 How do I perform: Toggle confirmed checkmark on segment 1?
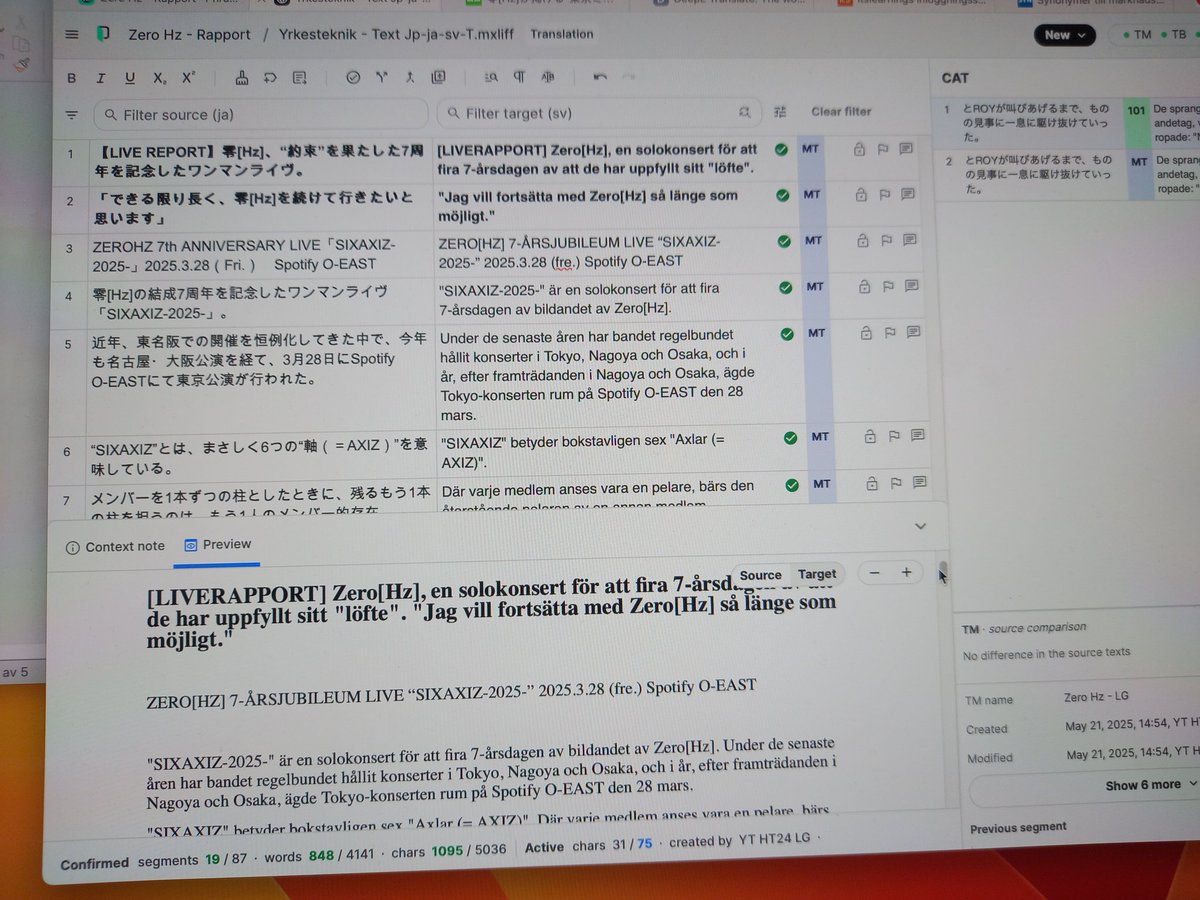pyautogui.click(x=781, y=149)
